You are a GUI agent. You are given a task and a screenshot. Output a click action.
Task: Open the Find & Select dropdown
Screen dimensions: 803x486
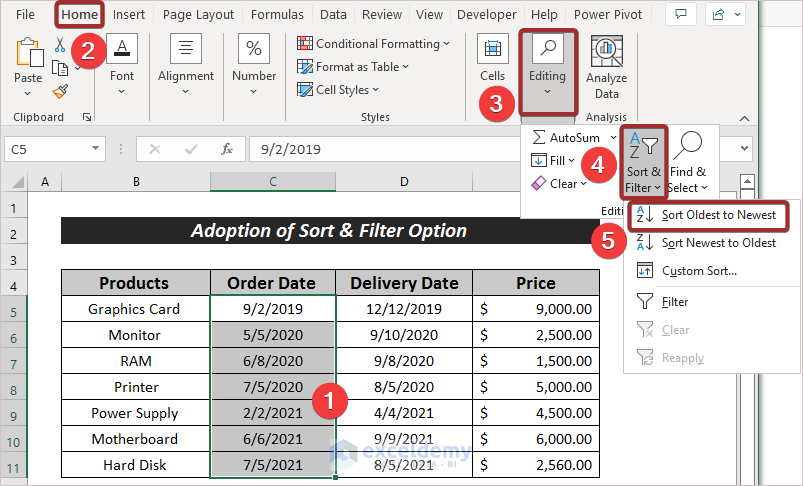pos(687,160)
